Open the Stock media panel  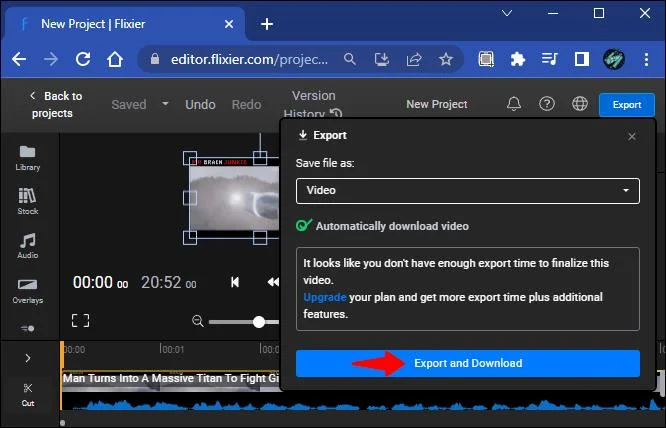pos(28,201)
